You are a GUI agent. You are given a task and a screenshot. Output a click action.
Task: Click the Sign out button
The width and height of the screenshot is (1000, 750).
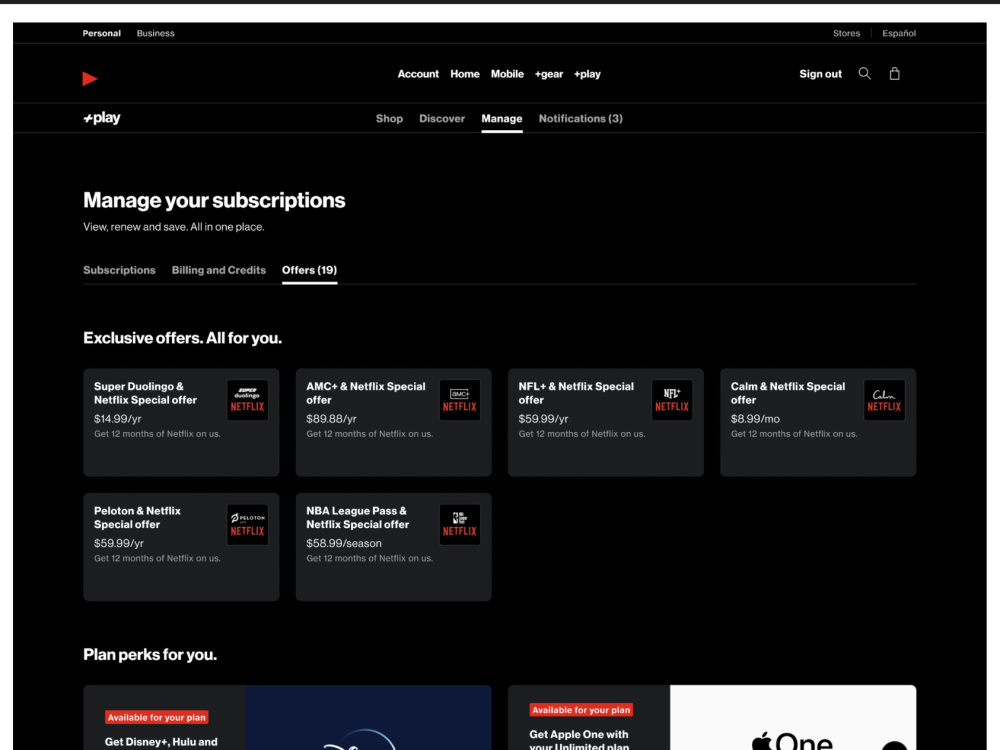pos(821,74)
